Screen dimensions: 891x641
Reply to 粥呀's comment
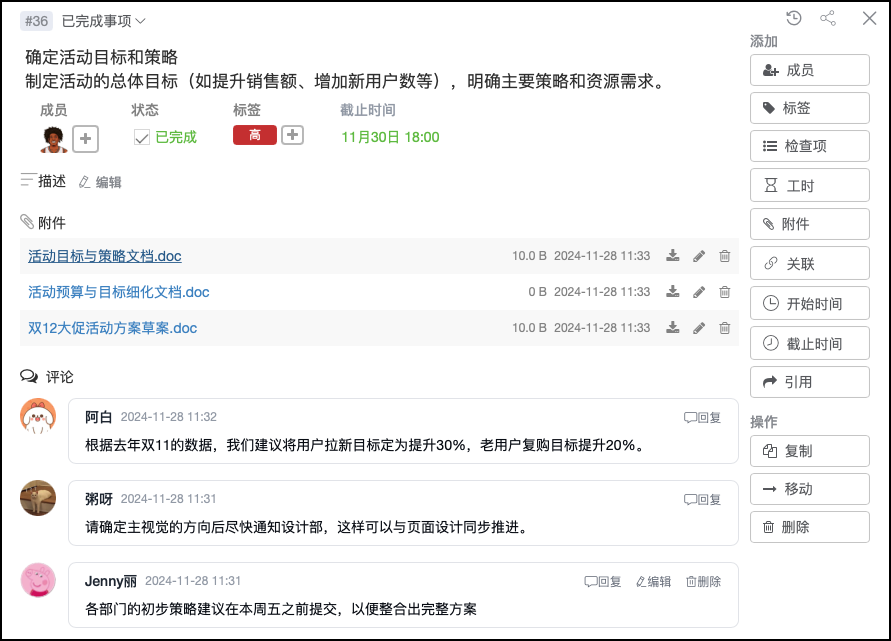[702, 500]
